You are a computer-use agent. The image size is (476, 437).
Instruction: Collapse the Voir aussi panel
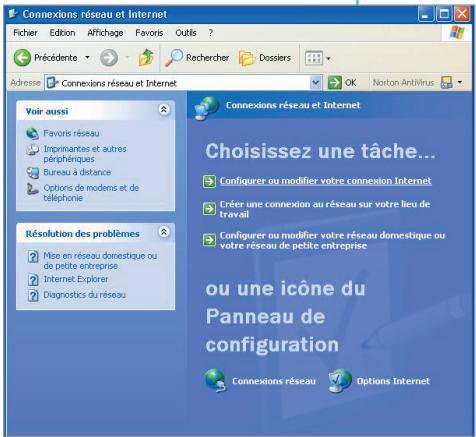point(164,109)
